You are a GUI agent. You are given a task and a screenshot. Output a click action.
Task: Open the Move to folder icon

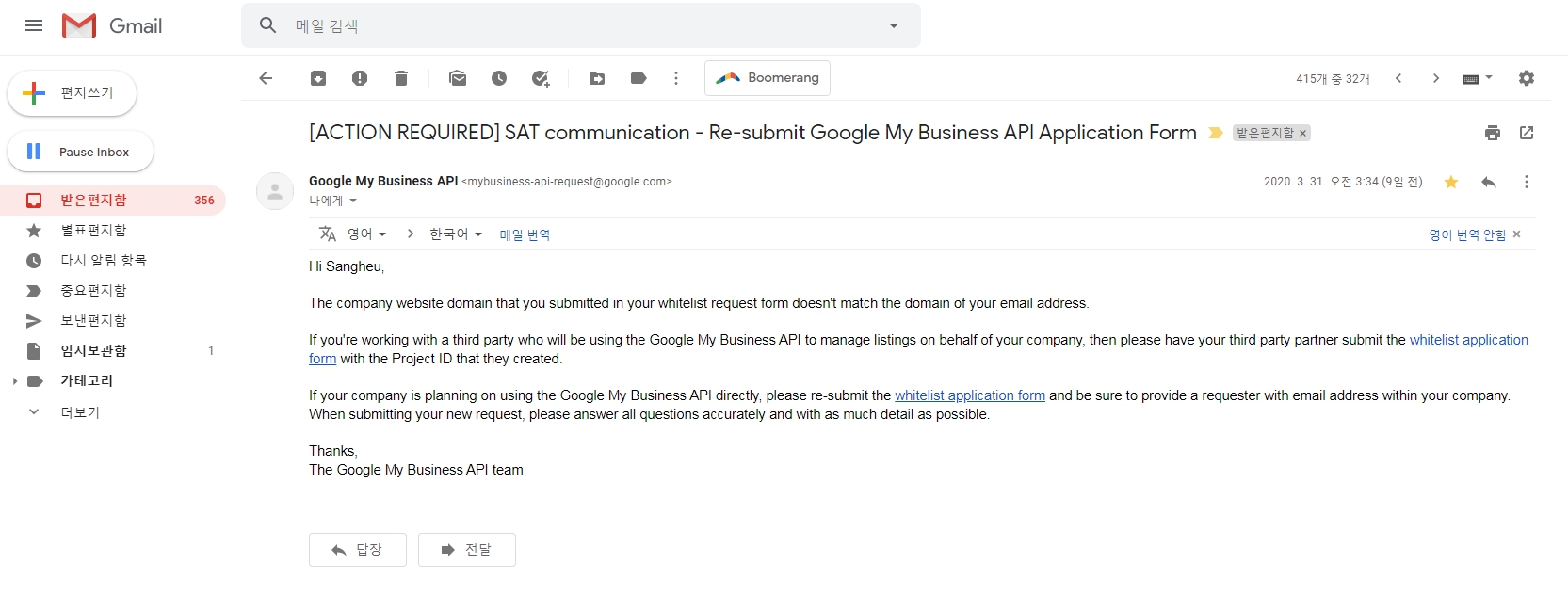click(597, 78)
